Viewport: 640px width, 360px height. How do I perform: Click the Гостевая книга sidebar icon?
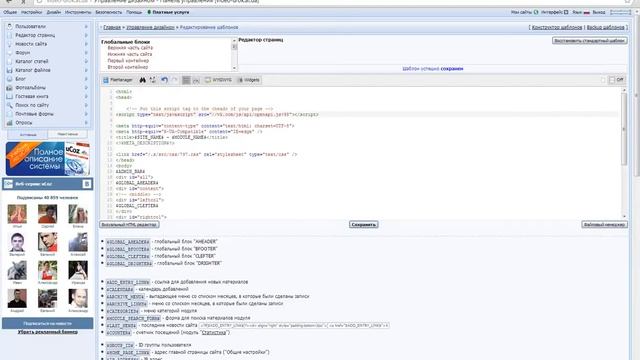tap(10, 96)
